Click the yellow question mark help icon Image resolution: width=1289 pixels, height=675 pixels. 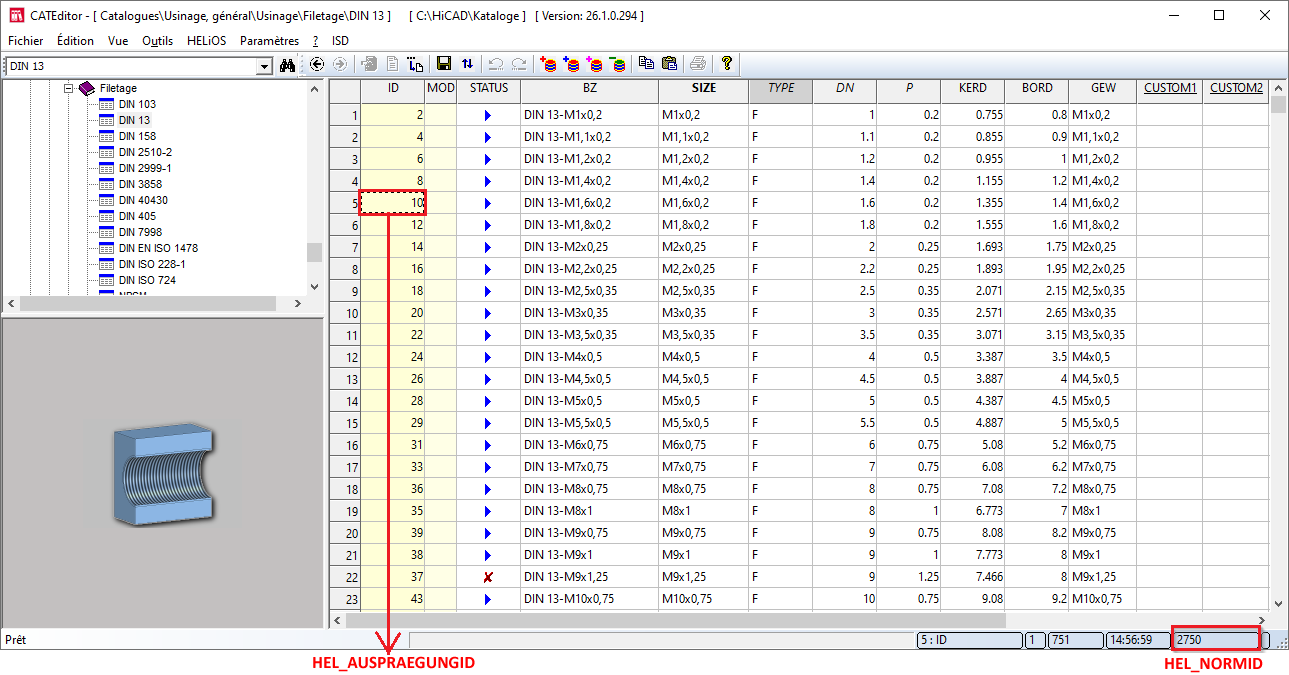[x=727, y=64]
